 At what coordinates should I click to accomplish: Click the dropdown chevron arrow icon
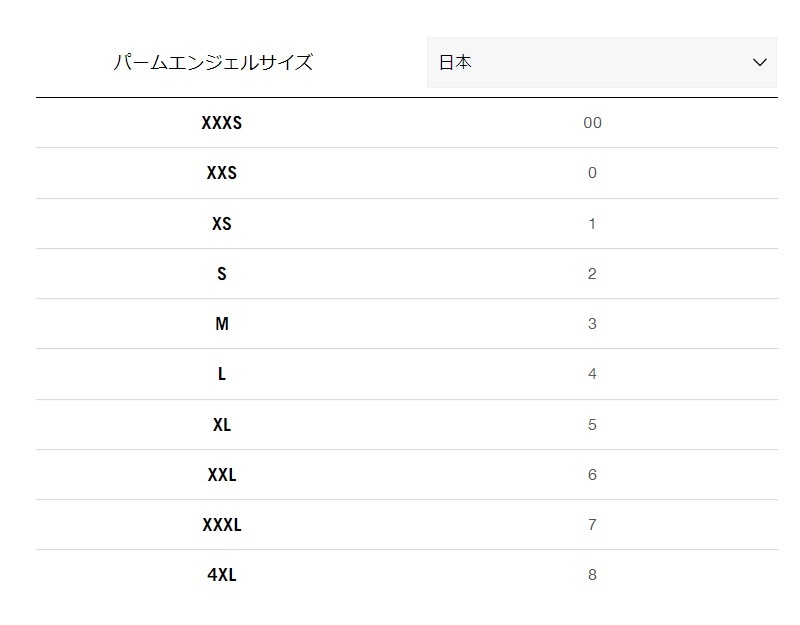coord(760,63)
